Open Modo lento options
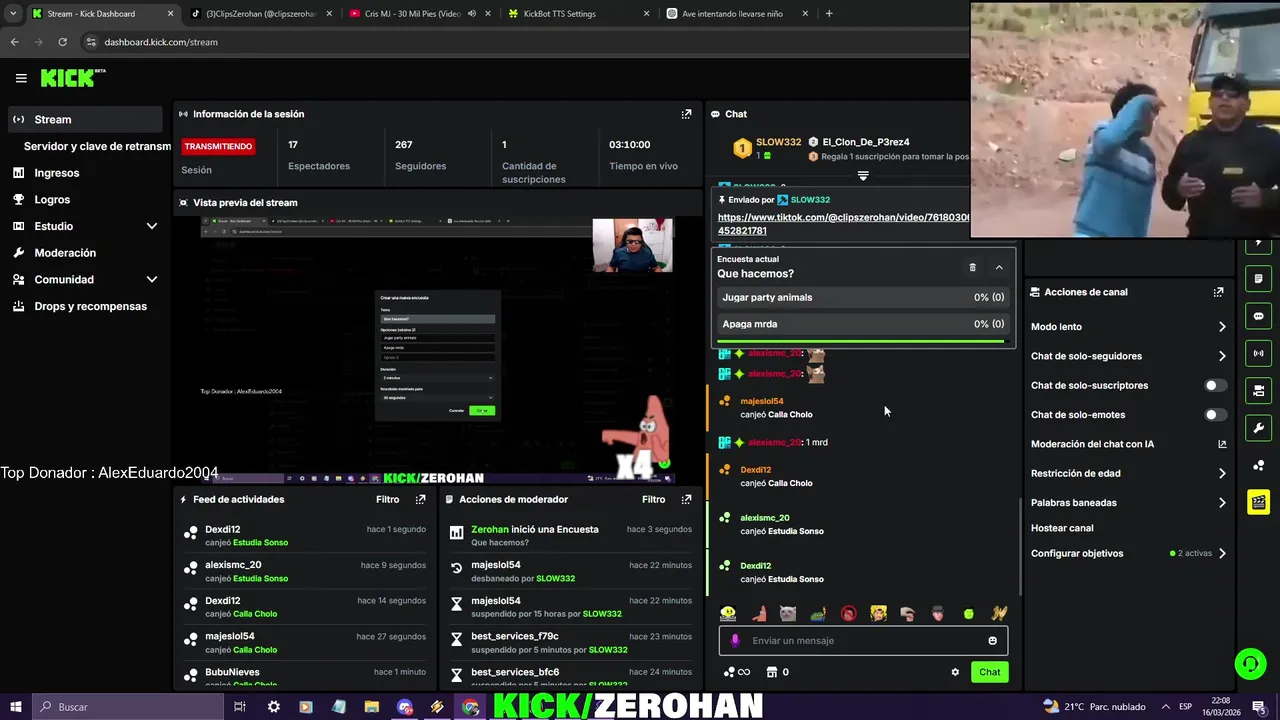The image size is (1280, 720). [x=1128, y=327]
